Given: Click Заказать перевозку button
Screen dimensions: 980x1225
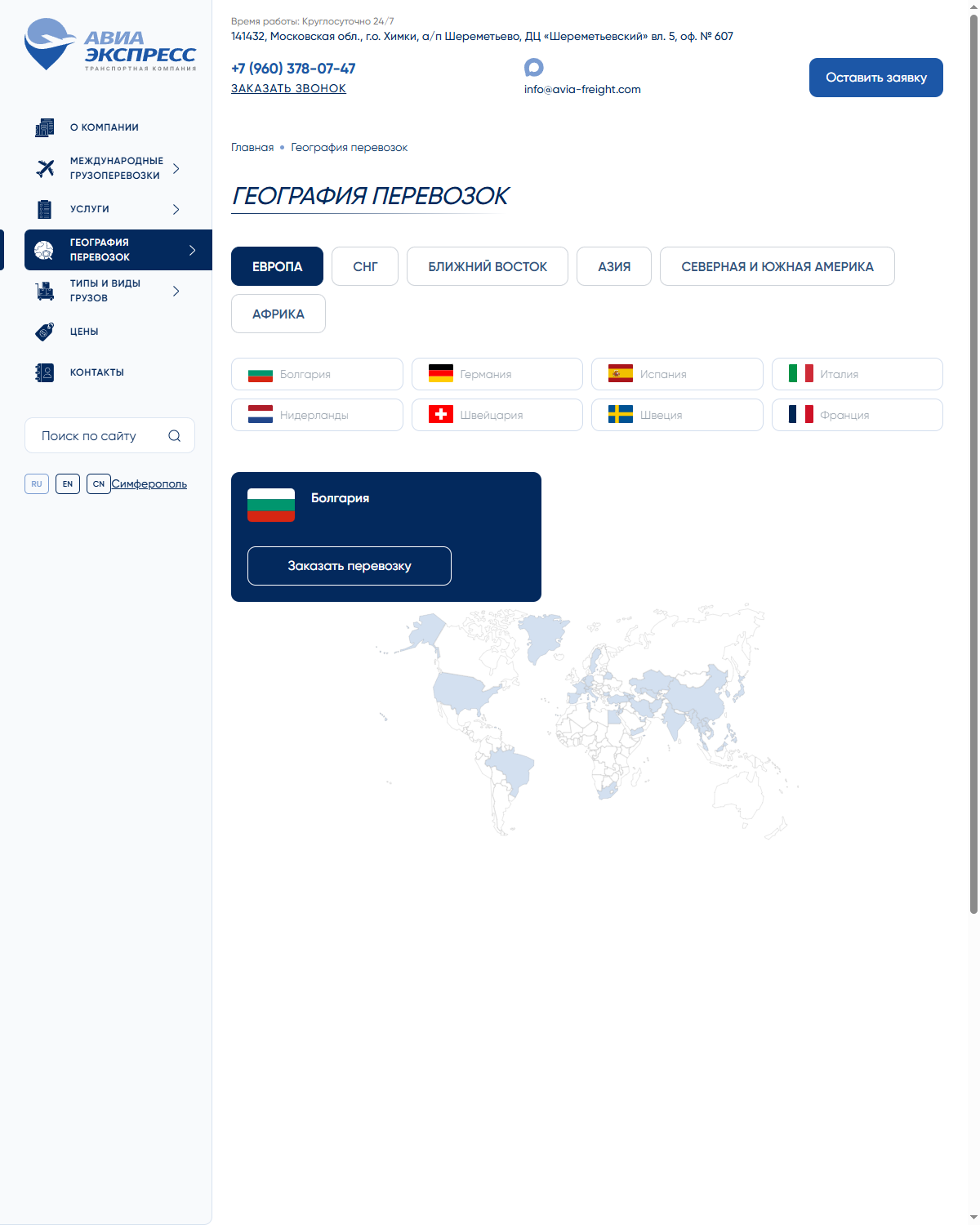Looking at the screenshot, I should point(350,566).
